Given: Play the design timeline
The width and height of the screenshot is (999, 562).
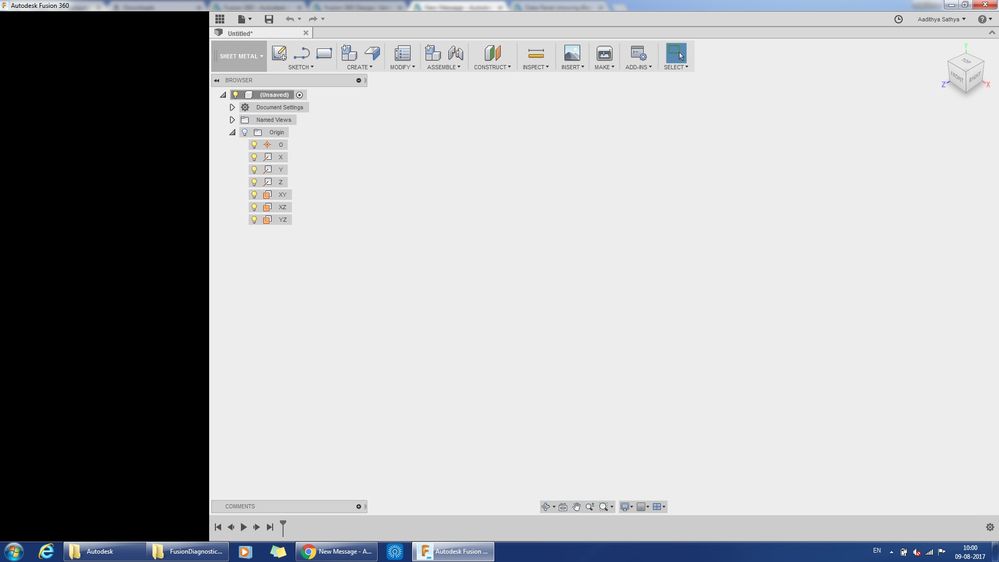Looking at the screenshot, I should [243, 527].
